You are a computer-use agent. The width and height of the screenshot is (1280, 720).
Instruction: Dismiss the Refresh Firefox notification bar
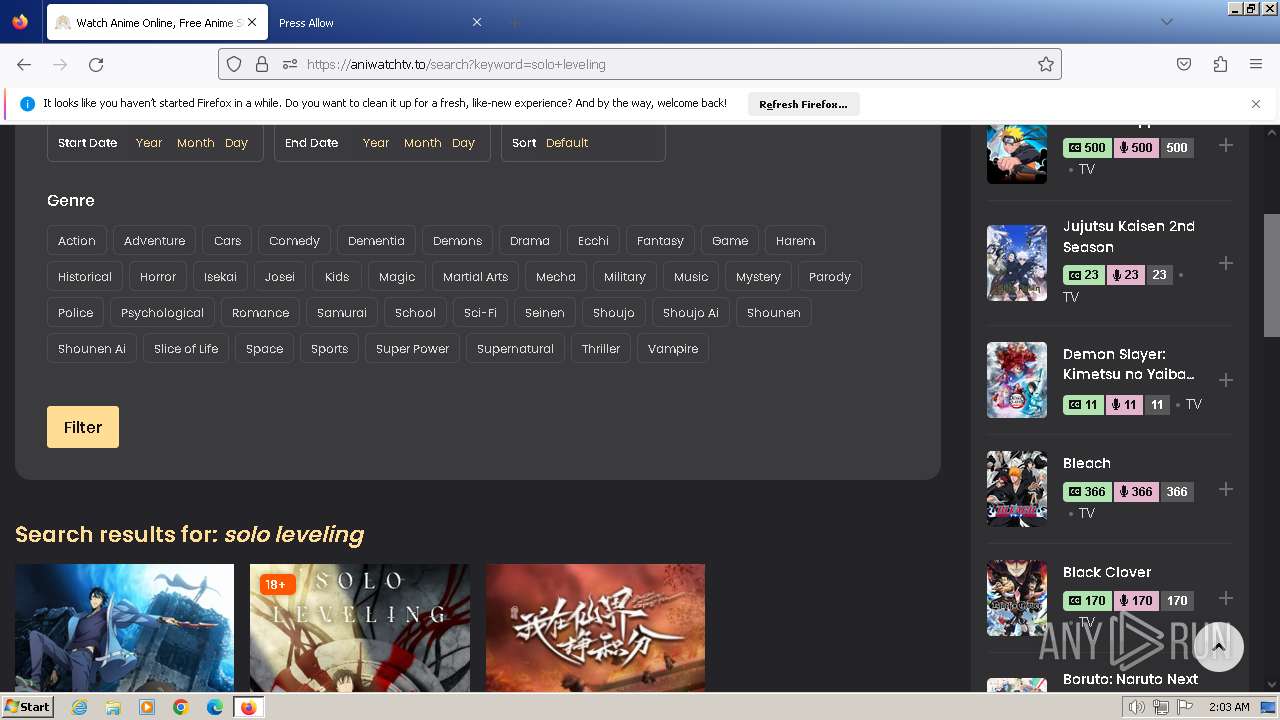click(x=1256, y=104)
